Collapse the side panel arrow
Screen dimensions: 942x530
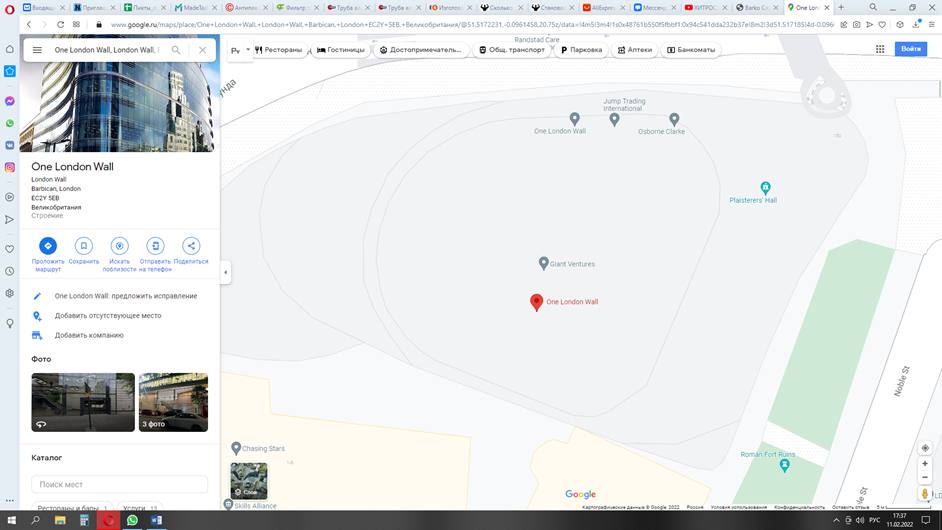(226, 272)
